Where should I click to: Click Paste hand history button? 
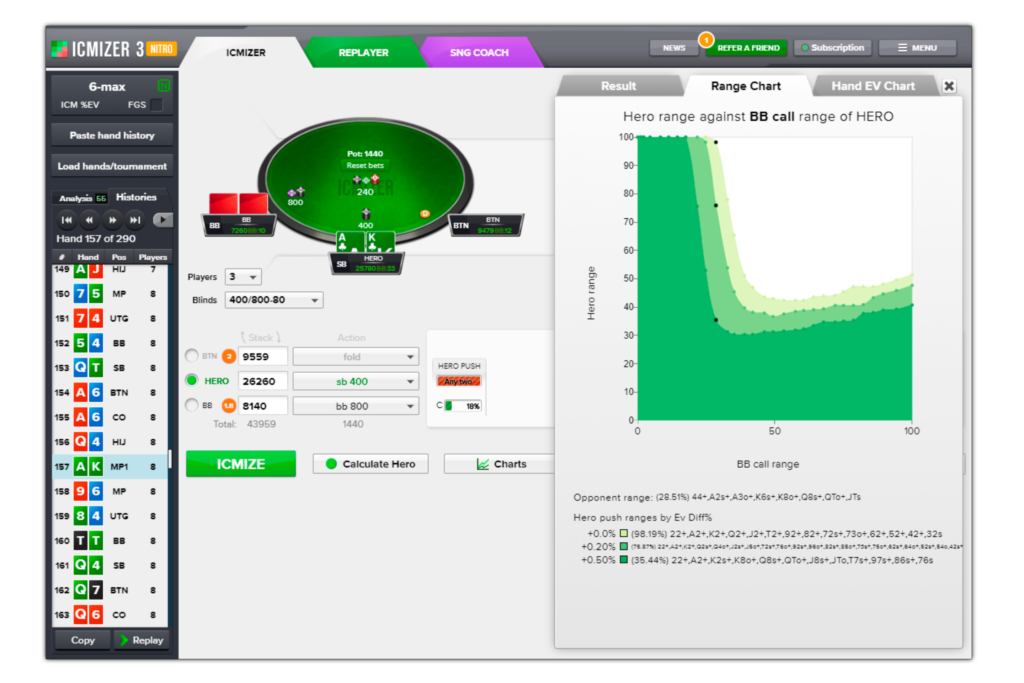[112, 135]
